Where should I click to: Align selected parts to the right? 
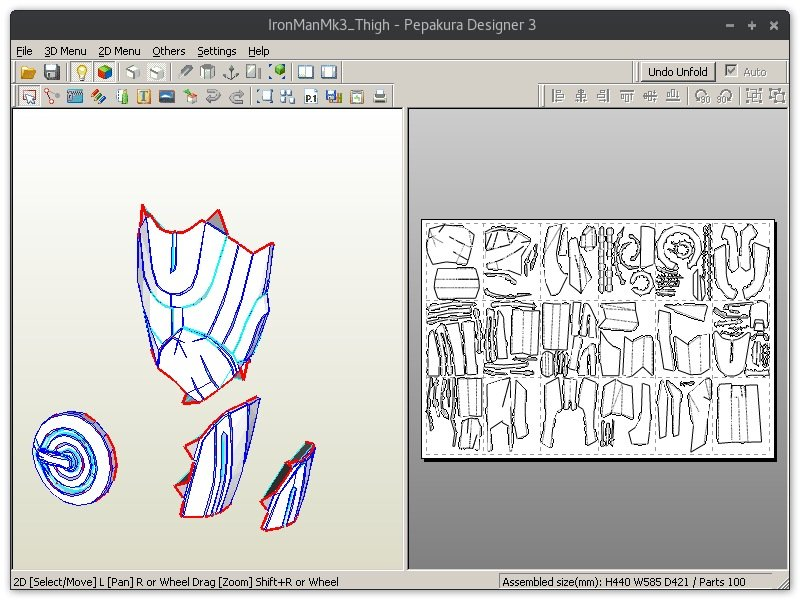[604, 96]
